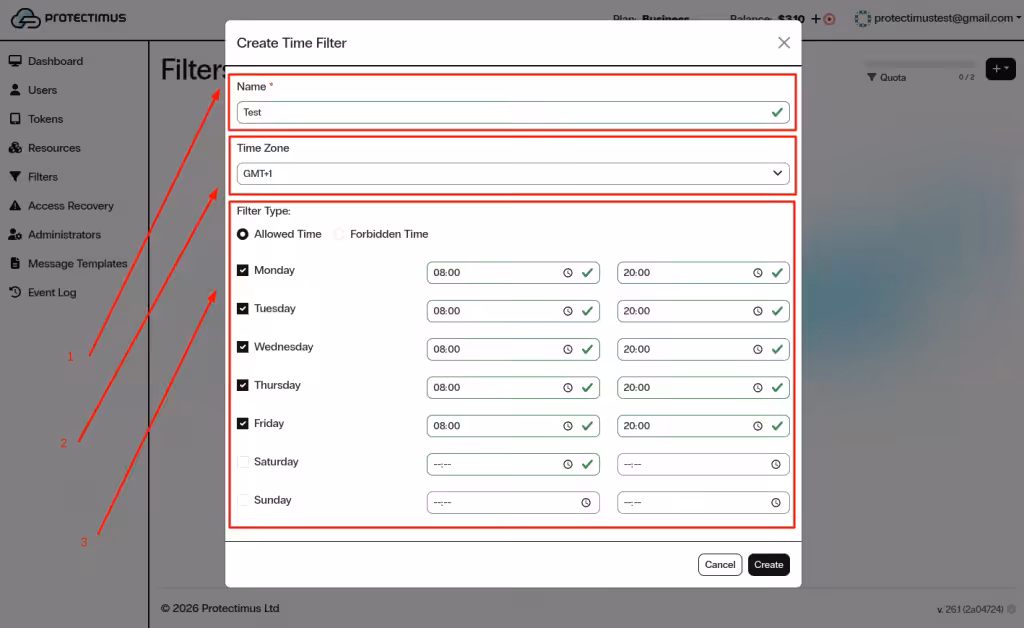
Task: Open Resources section in sidebar
Action: coord(54,148)
